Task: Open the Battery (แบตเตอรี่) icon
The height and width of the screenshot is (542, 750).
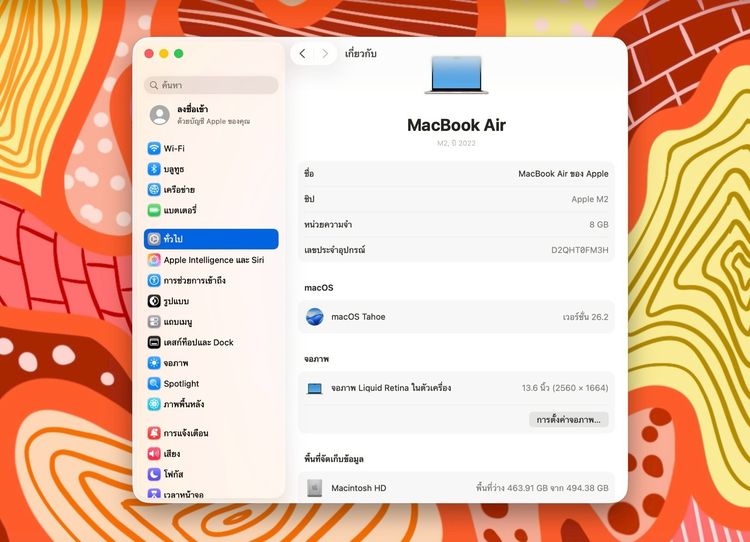Action: [x=154, y=210]
